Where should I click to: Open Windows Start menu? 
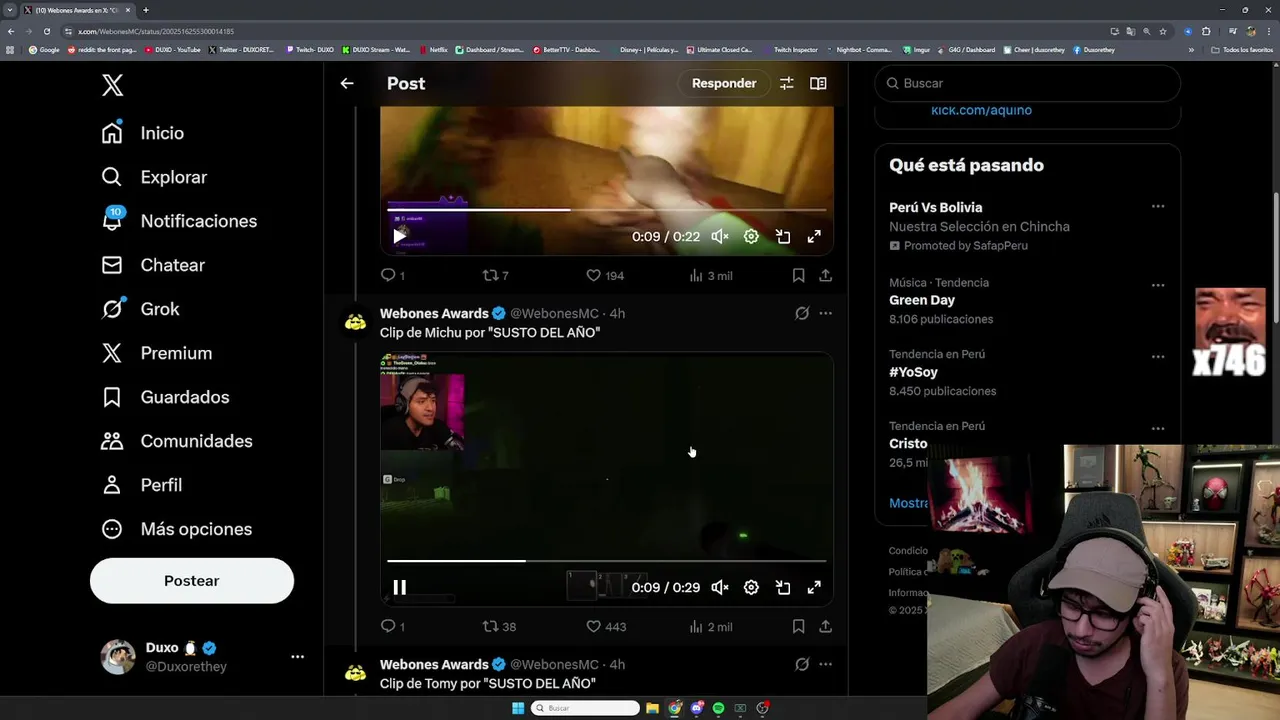point(517,708)
